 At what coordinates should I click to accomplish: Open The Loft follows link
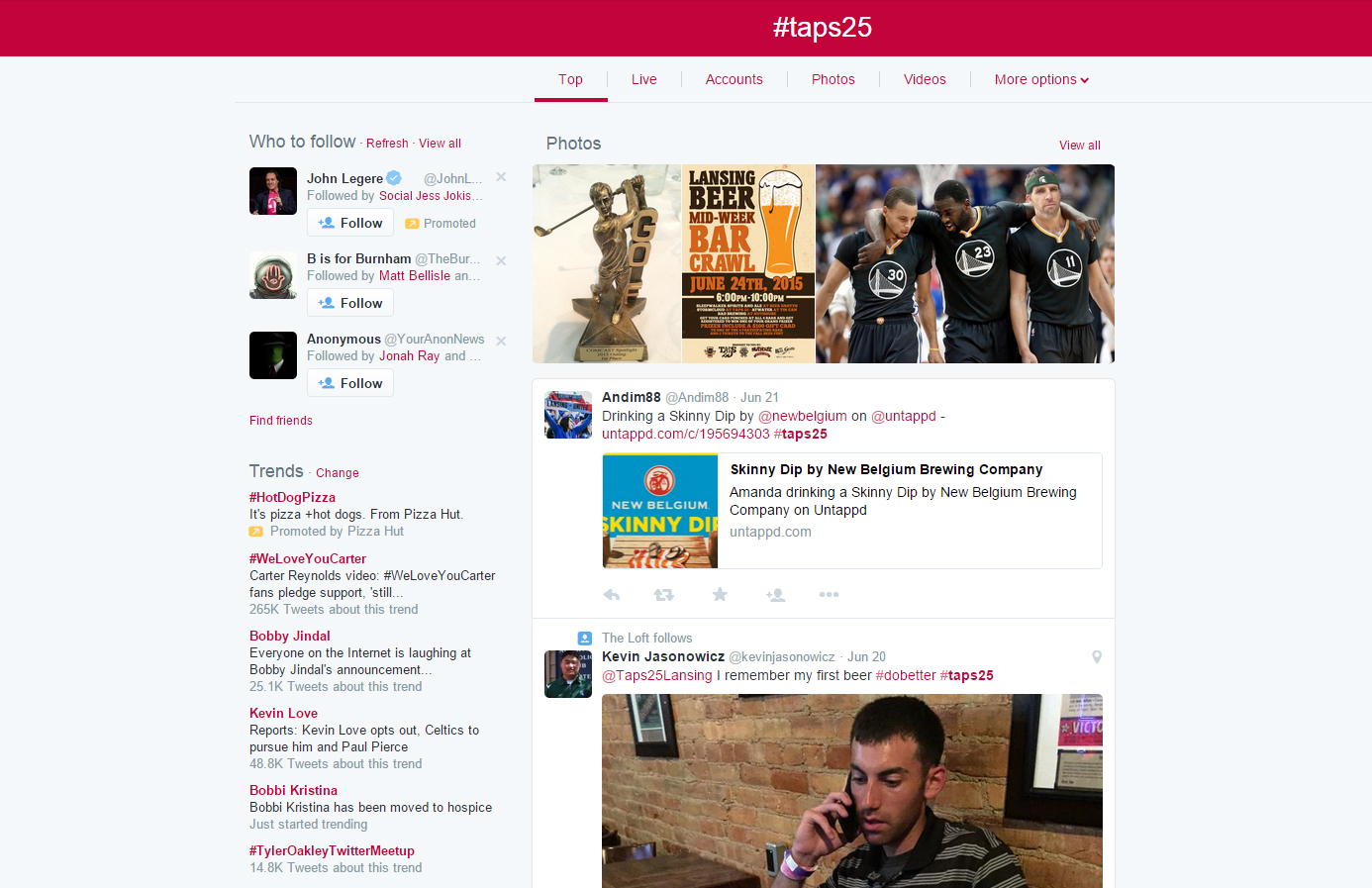pos(647,639)
